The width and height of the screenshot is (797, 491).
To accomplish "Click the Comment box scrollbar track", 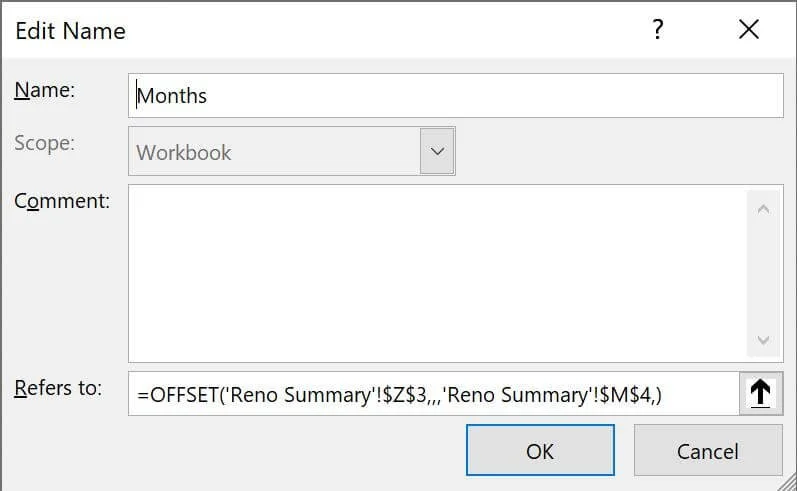I will click(x=763, y=274).
